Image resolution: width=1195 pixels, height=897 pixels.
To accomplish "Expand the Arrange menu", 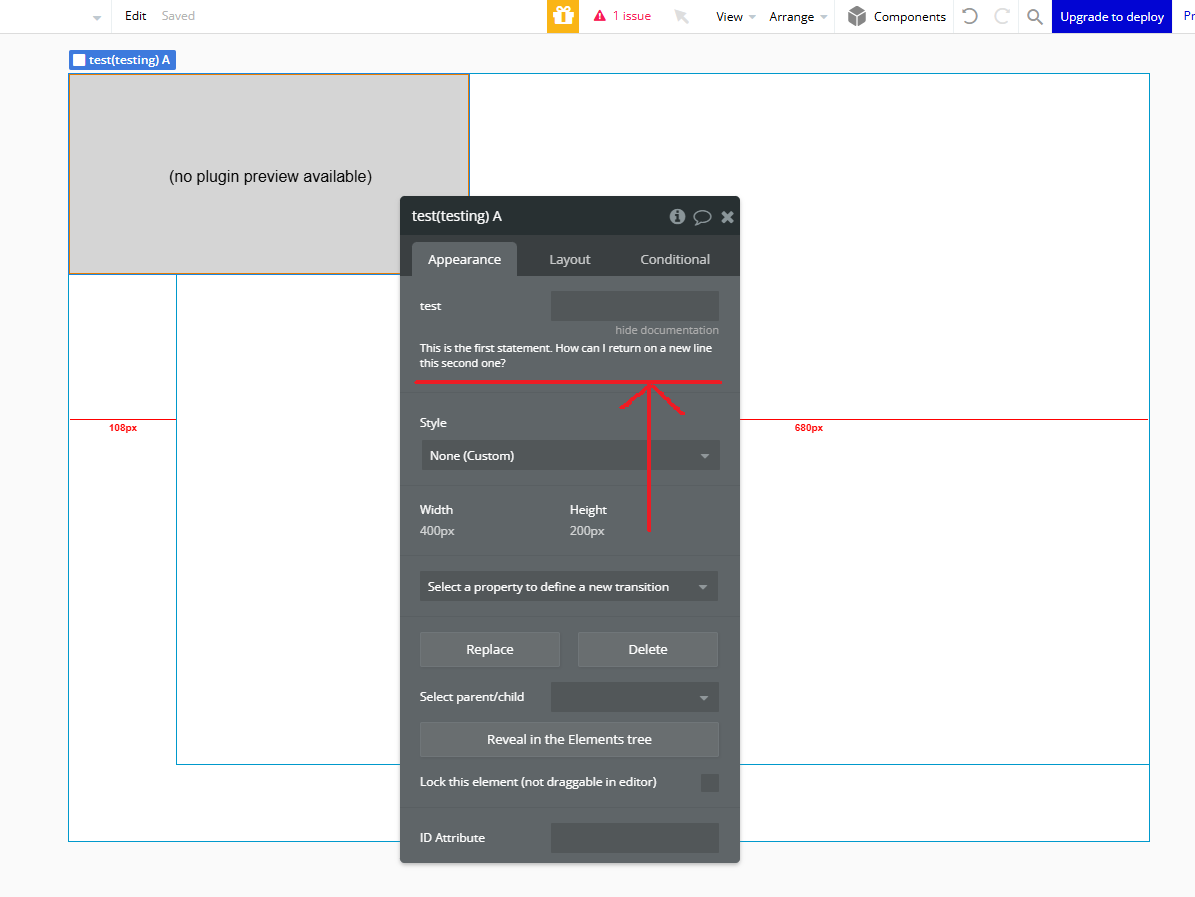I will pyautogui.click(x=798, y=16).
